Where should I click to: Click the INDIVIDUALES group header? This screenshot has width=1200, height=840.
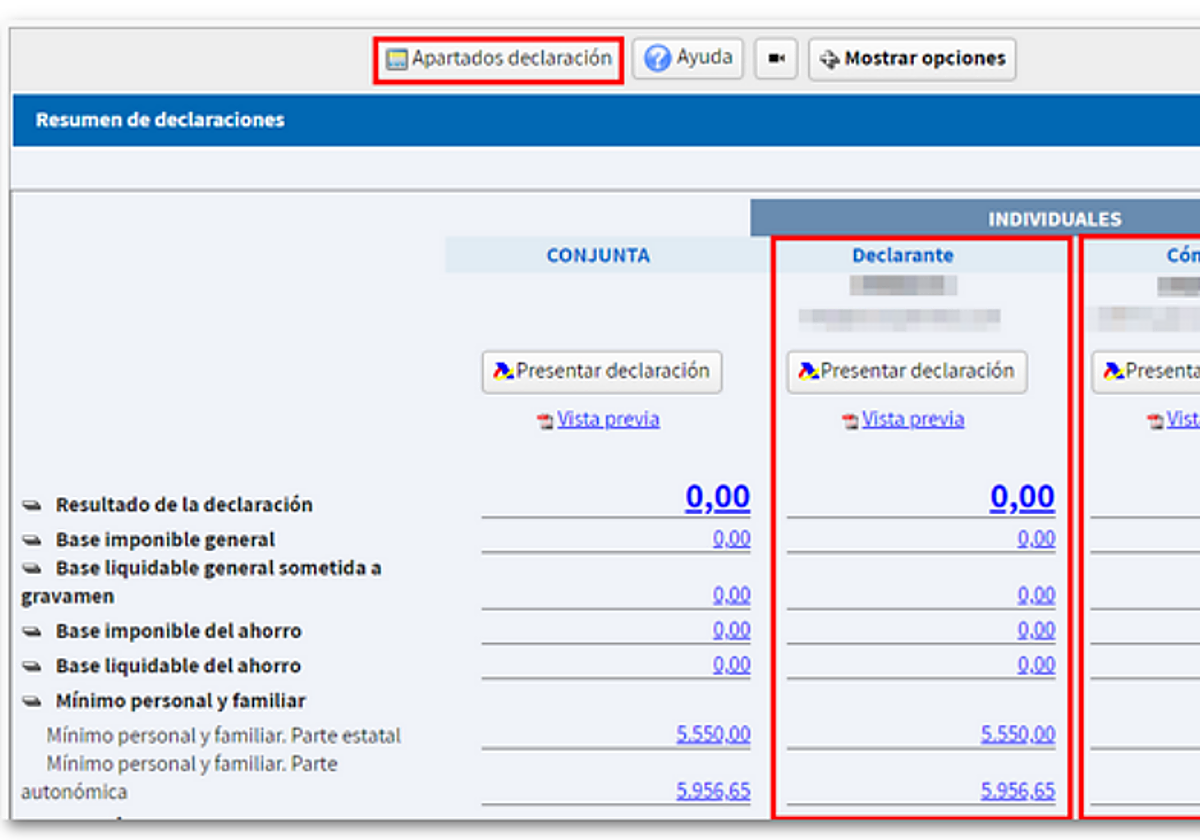point(1055,219)
